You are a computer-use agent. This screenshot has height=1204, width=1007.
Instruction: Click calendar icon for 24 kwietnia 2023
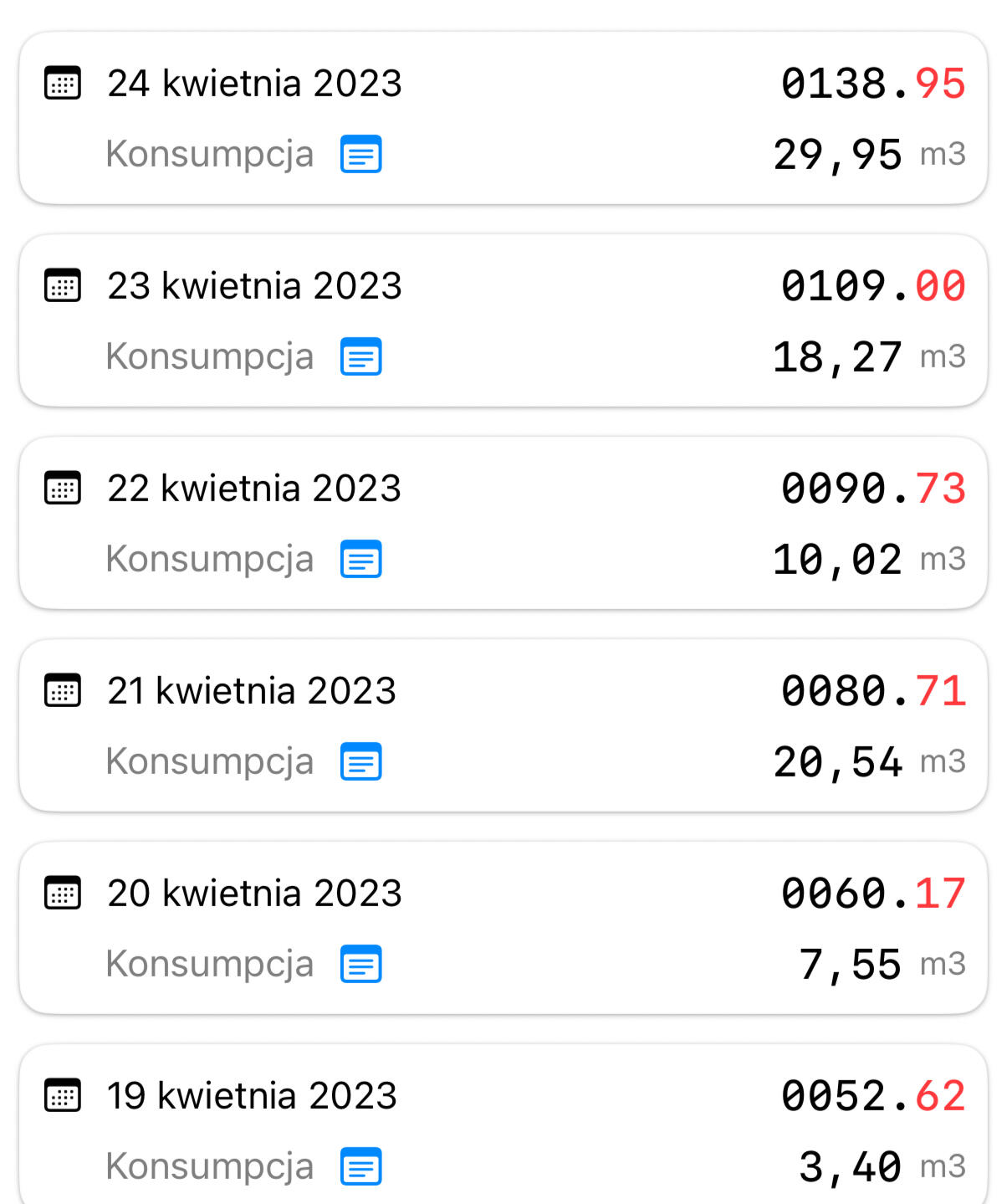tap(63, 83)
